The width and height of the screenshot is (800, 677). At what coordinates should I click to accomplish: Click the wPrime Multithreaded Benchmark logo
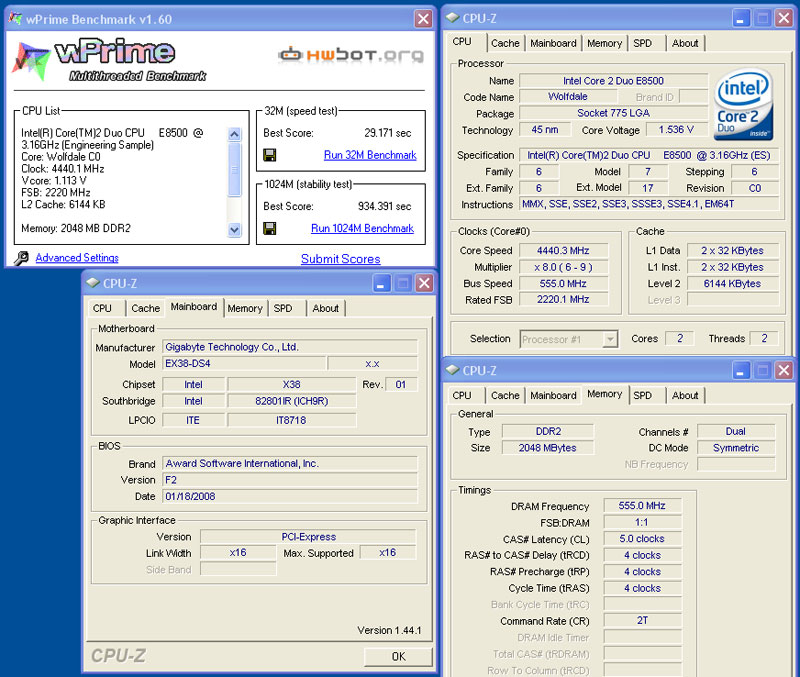(110, 58)
